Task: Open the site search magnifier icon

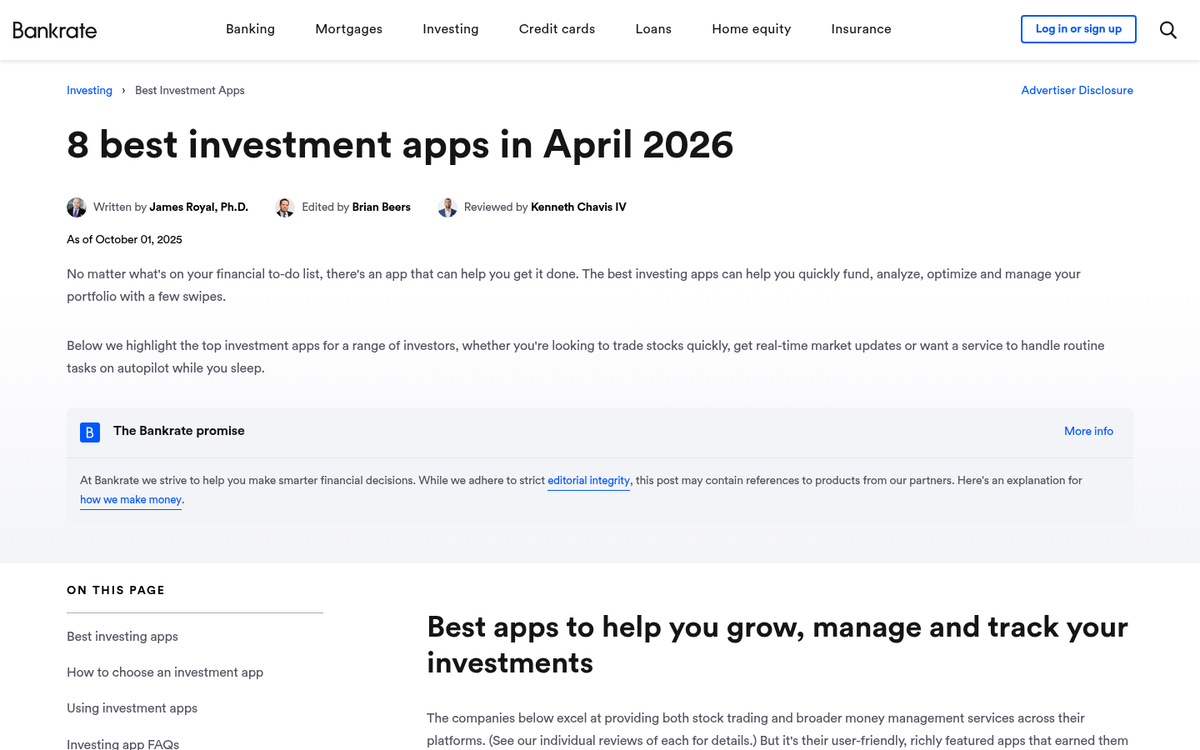Action: coord(1168,29)
